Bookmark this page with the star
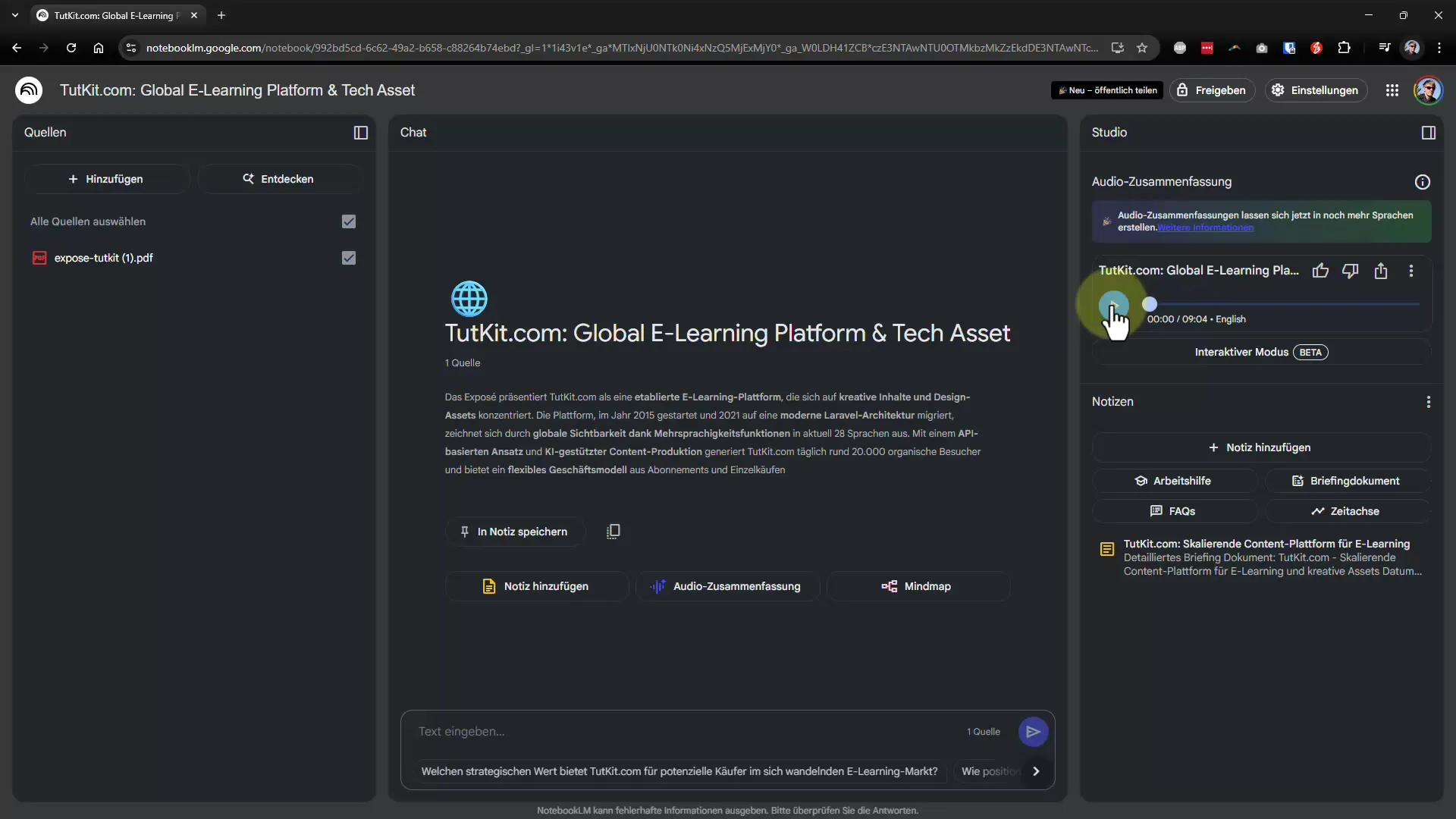 pos(1142,48)
